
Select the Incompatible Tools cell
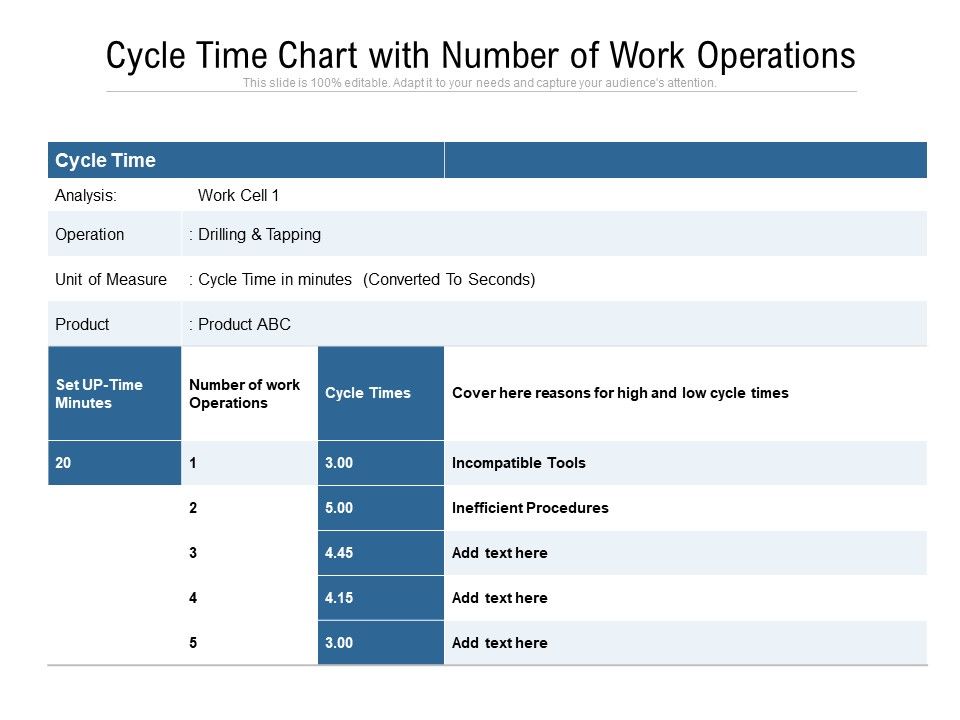505,462
